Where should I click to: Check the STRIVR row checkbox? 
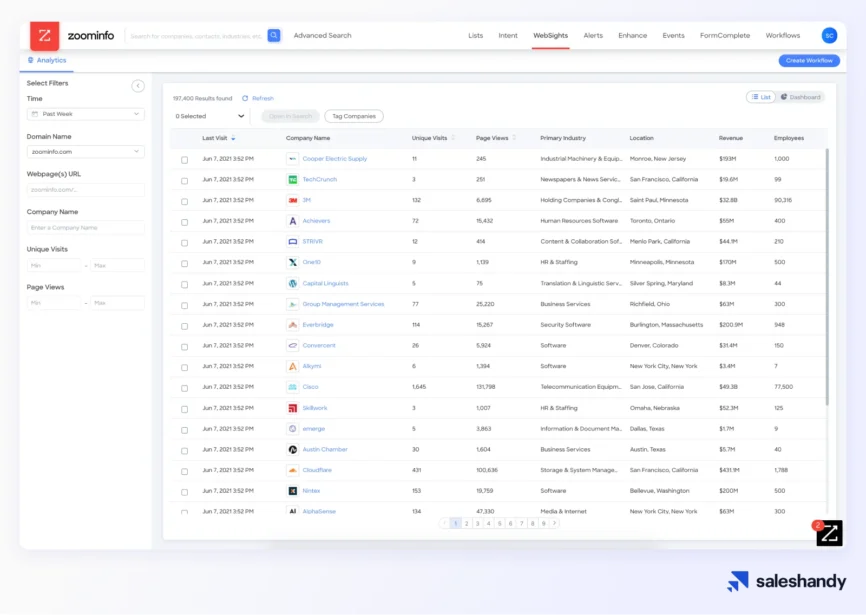(x=184, y=243)
